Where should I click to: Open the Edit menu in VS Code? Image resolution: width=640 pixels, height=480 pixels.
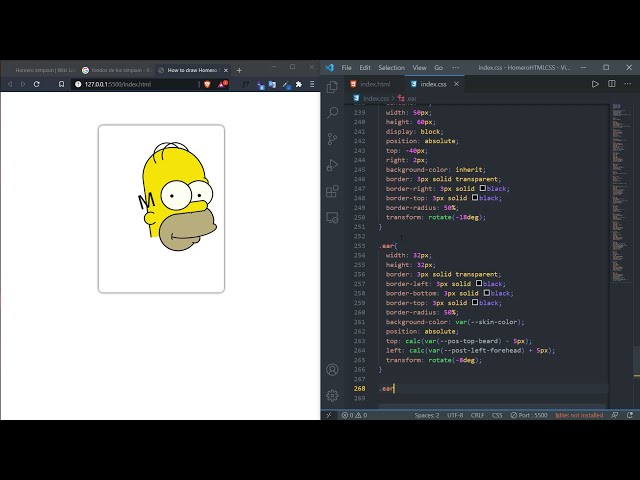coord(365,68)
